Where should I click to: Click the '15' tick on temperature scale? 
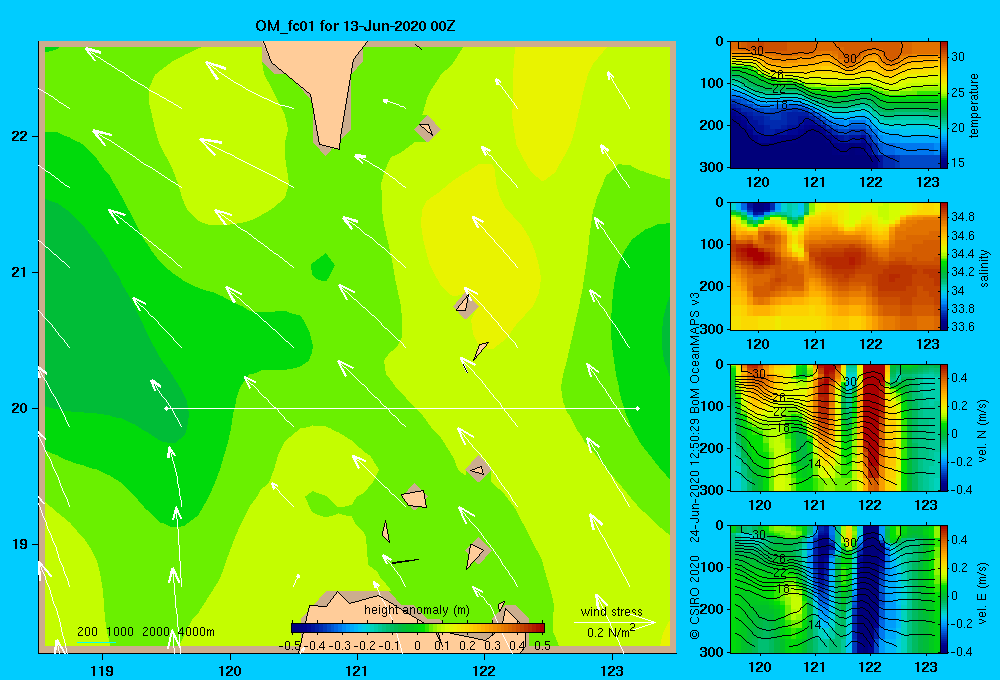pyautogui.click(x=958, y=163)
